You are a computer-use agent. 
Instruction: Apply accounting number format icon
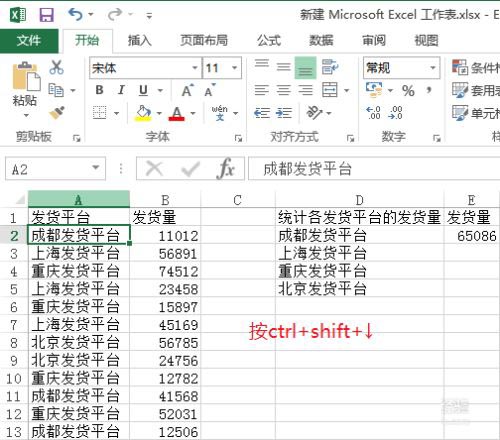point(374,90)
